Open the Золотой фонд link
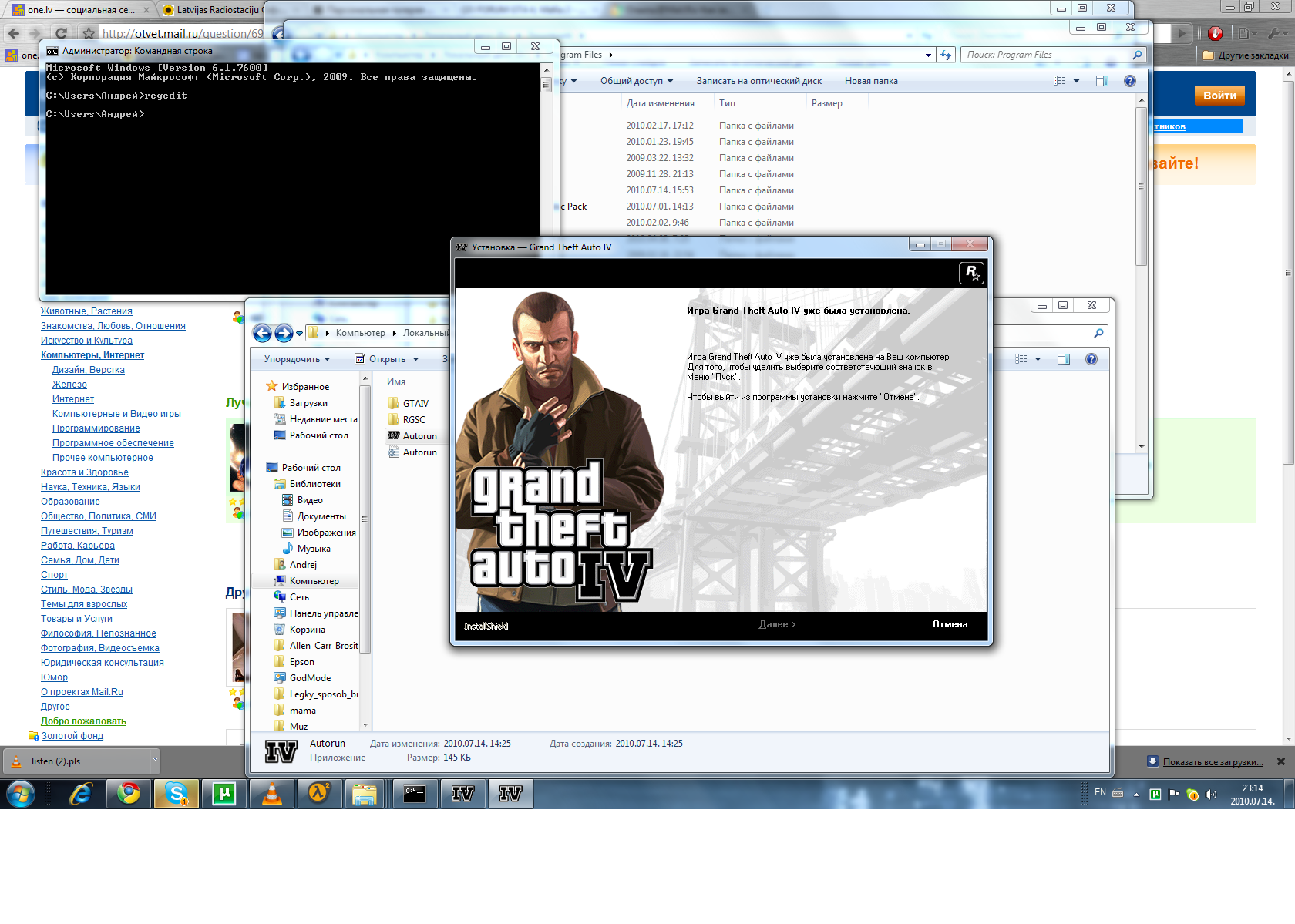The image size is (1295, 924). click(72, 736)
